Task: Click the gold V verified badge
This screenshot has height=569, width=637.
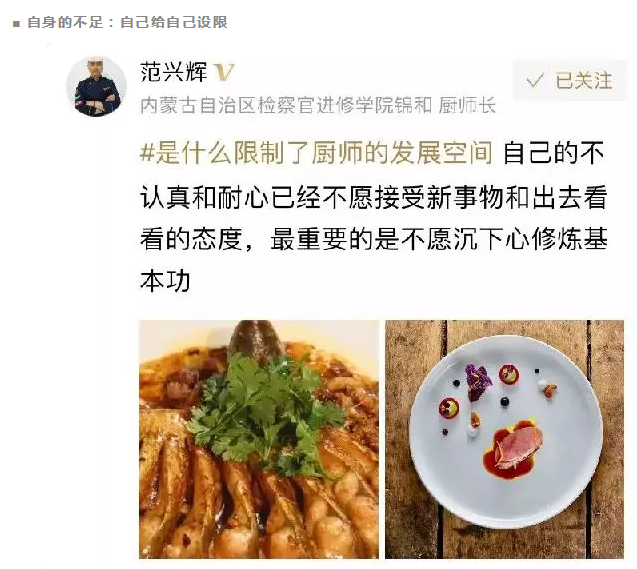Action: [x=224, y=72]
